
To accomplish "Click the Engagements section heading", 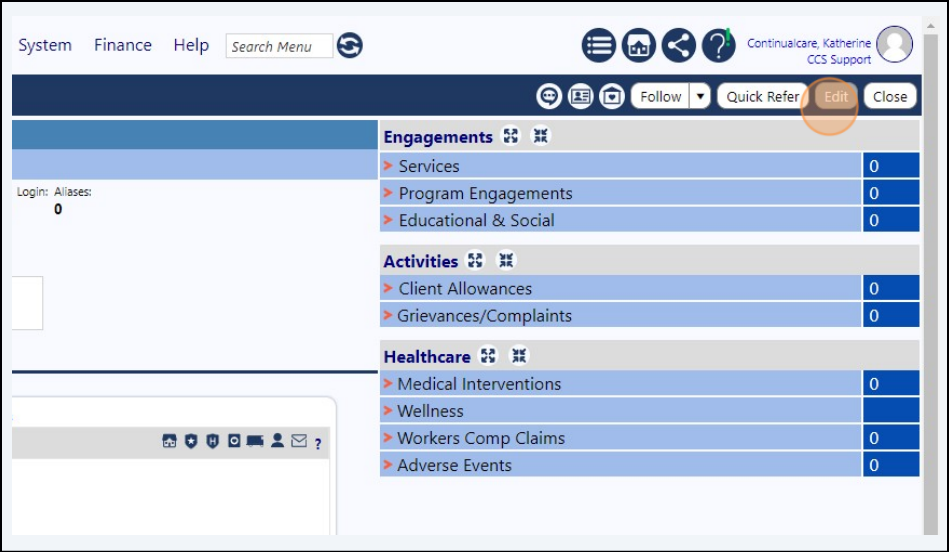I will click(438, 137).
